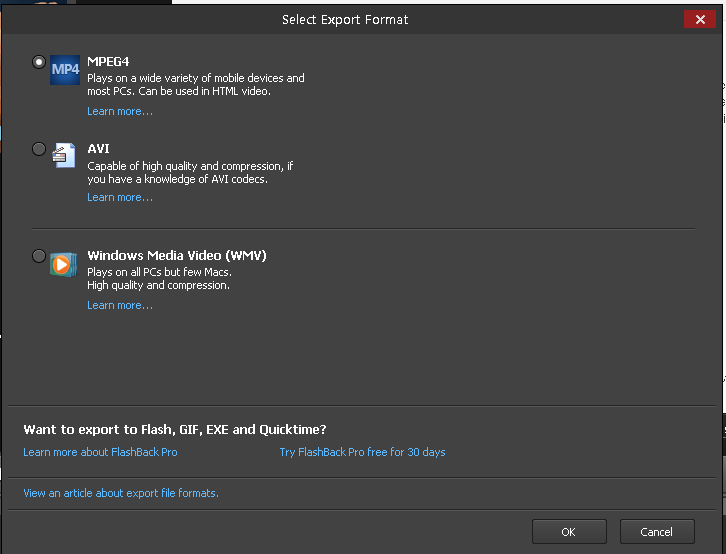This screenshot has width=726, height=554.
Task: Click the AVI clapperboard file icon
Action: point(64,156)
